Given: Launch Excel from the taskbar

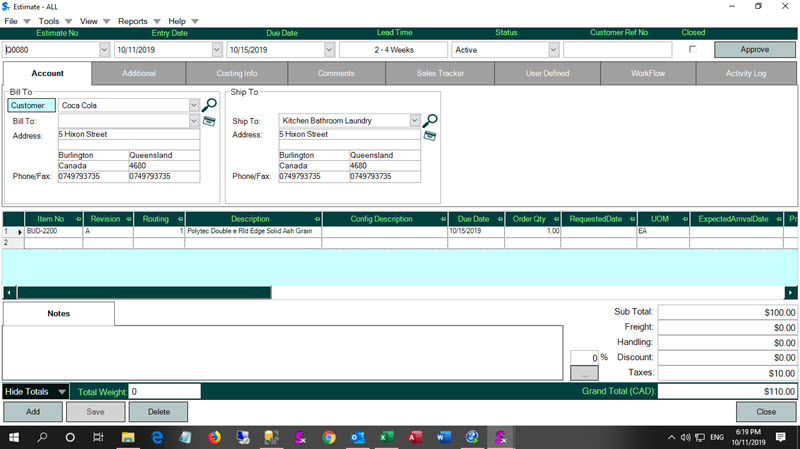Looking at the screenshot, I should tap(386, 438).
